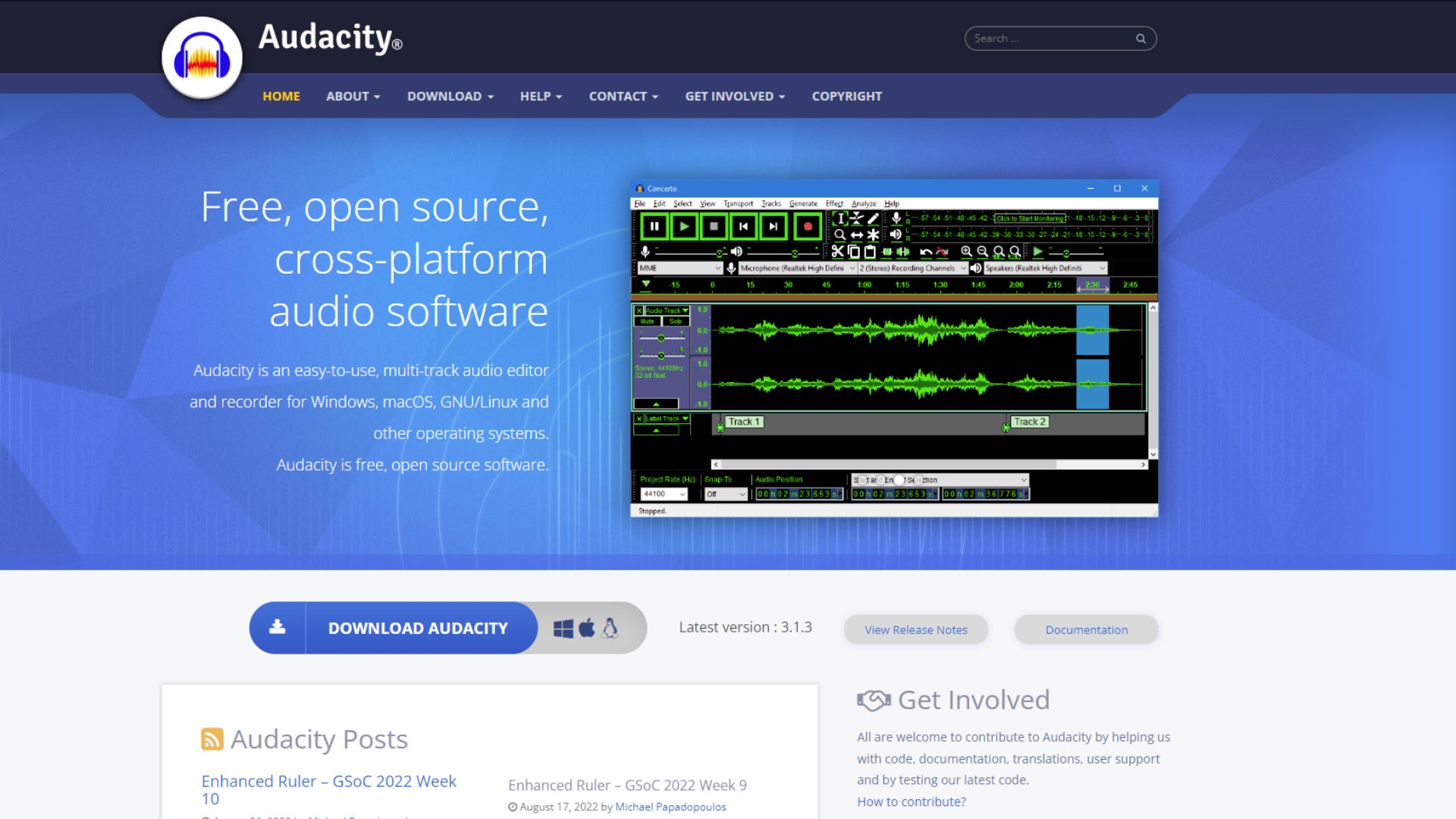1456x819 pixels.
Task: Close the Label Track with its X
Action: click(x=639, y=419)
